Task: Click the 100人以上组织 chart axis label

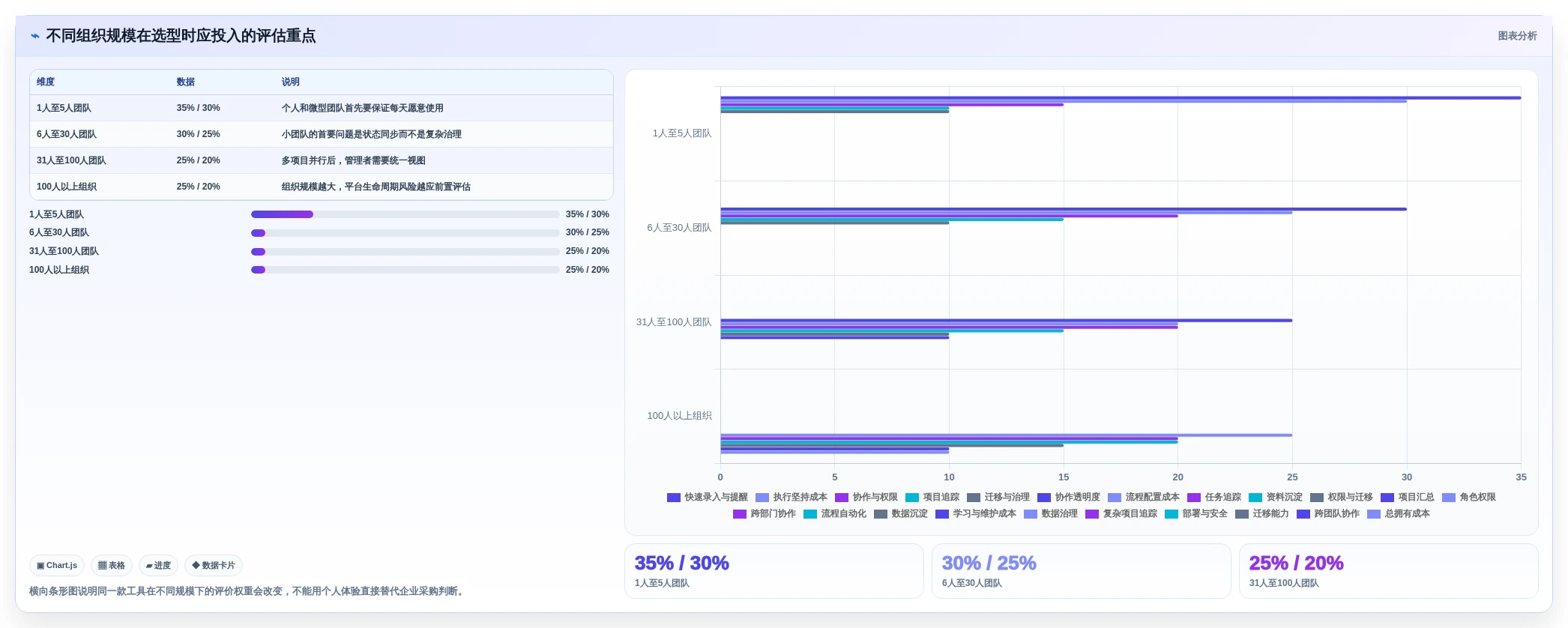Action: tap(679, 416)
